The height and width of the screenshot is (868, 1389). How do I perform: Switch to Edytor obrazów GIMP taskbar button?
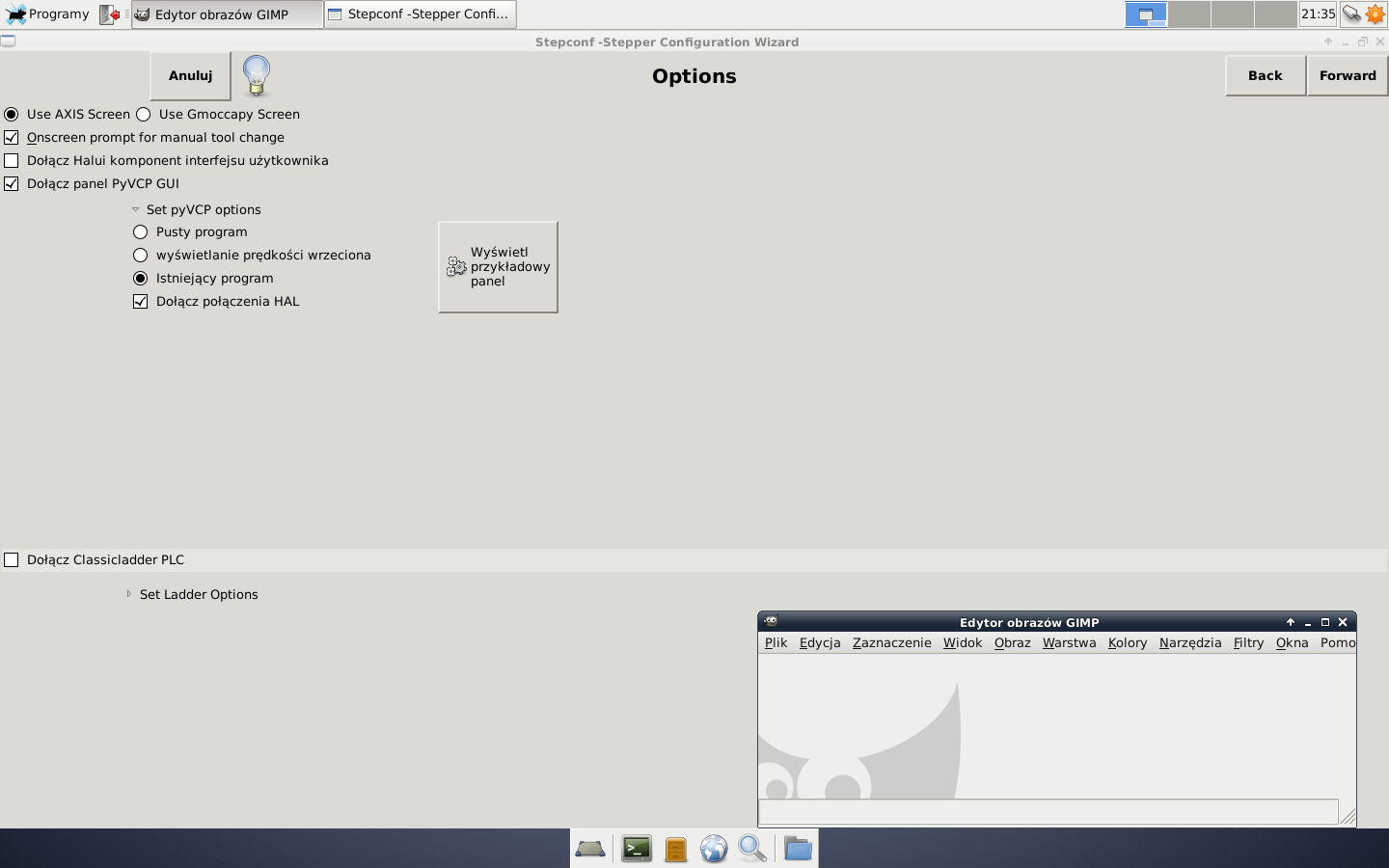[x=227, y=14]
